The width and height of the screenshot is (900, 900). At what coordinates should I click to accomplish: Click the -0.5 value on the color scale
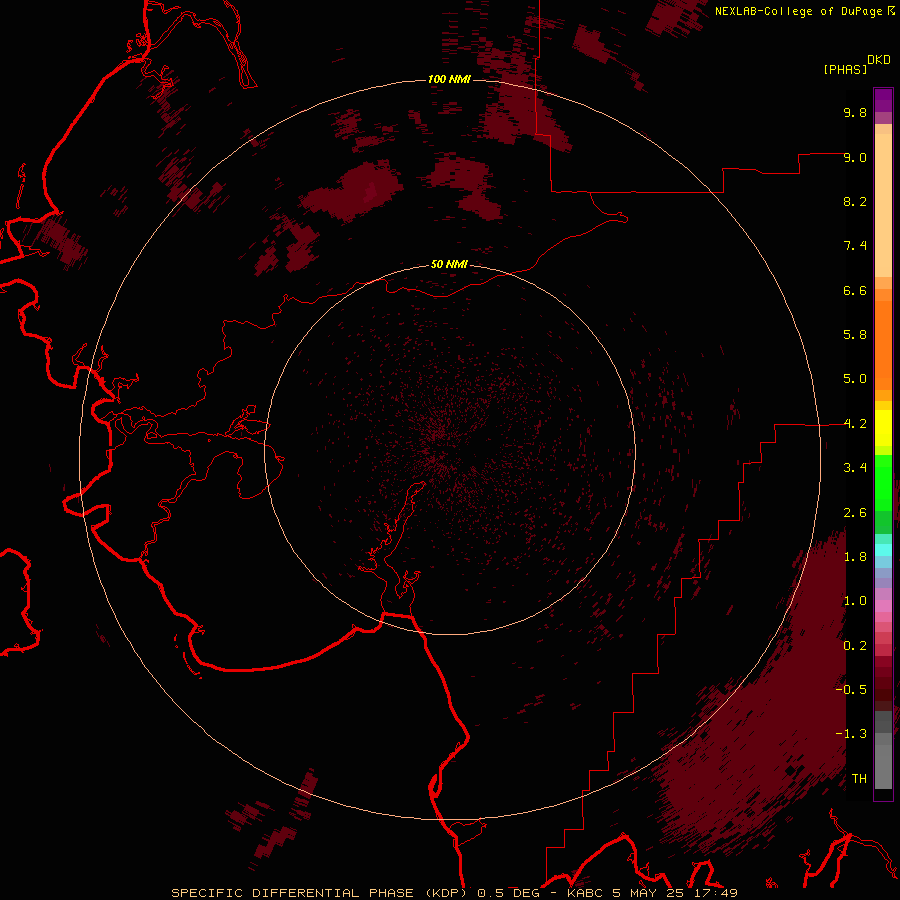click(851, 690)
